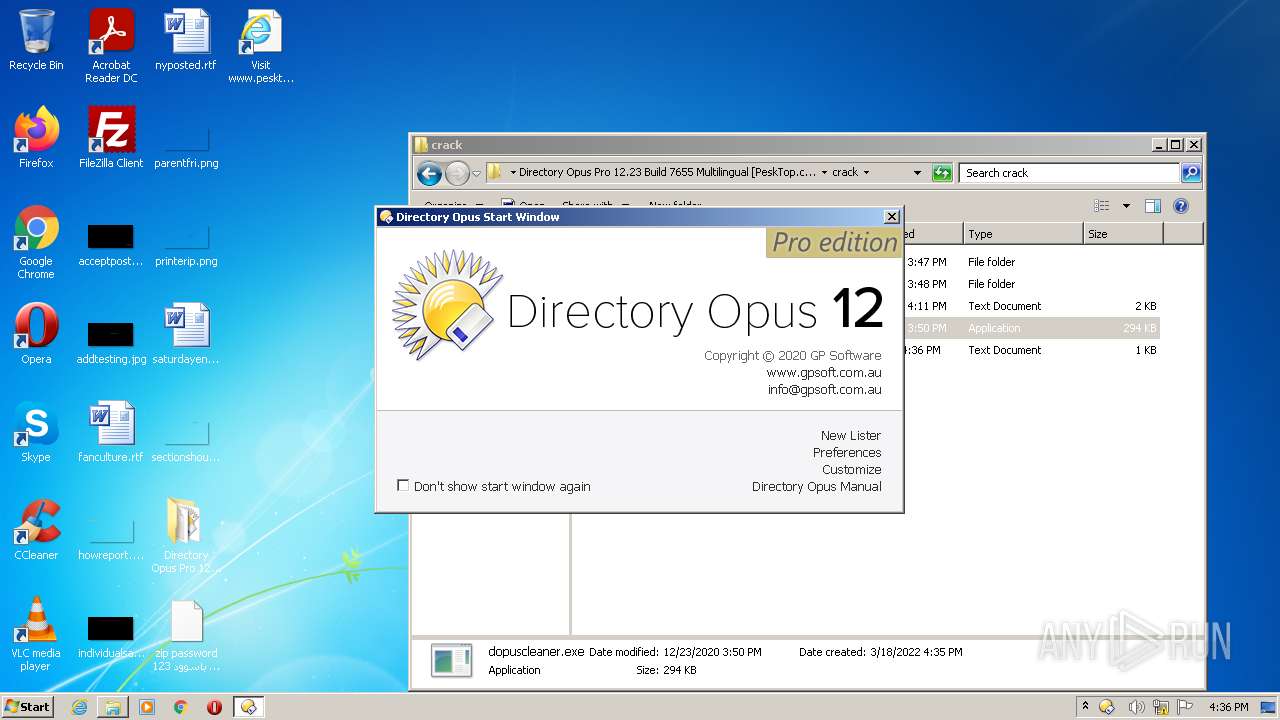
Task: Open the Recycle Bin desktop icon
Action: [x=36, y=40]
